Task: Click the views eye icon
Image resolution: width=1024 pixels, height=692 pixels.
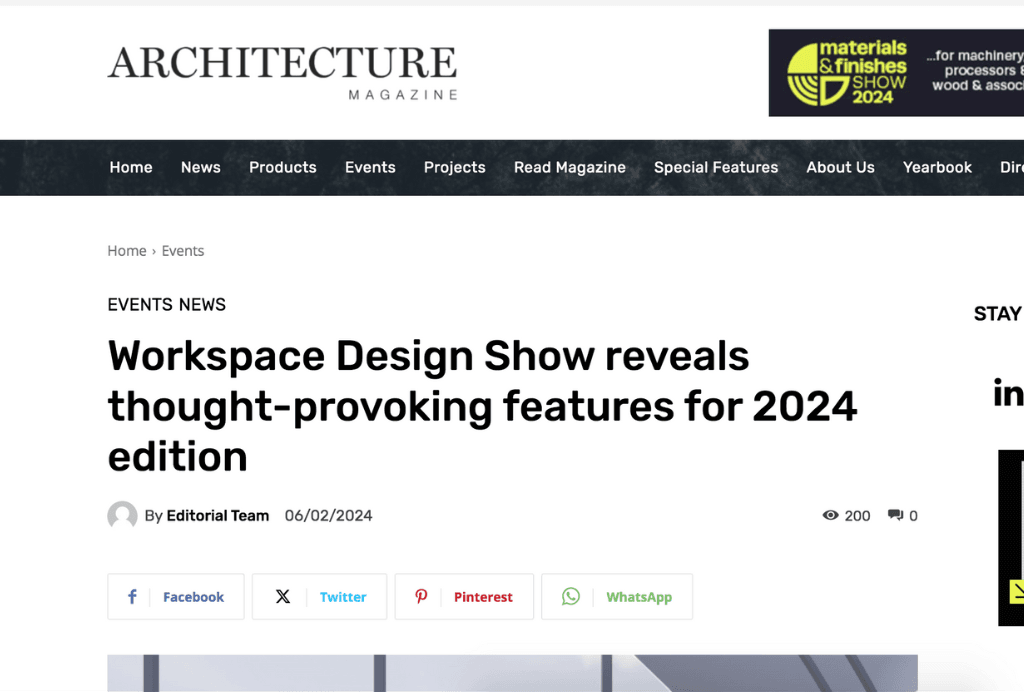Action: (x=830, y=516)
